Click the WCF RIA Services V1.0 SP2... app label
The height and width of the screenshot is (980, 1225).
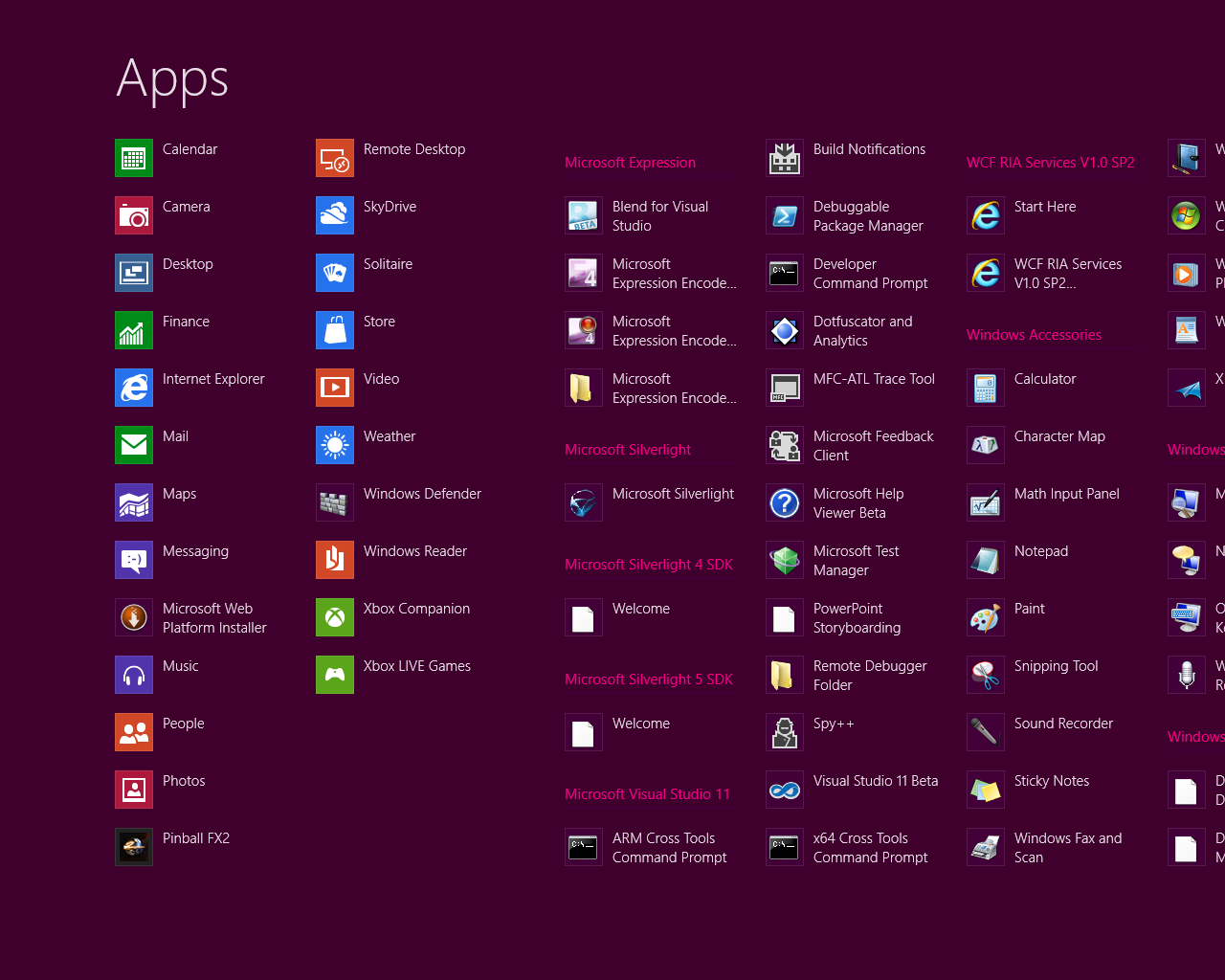[1068, 274]
